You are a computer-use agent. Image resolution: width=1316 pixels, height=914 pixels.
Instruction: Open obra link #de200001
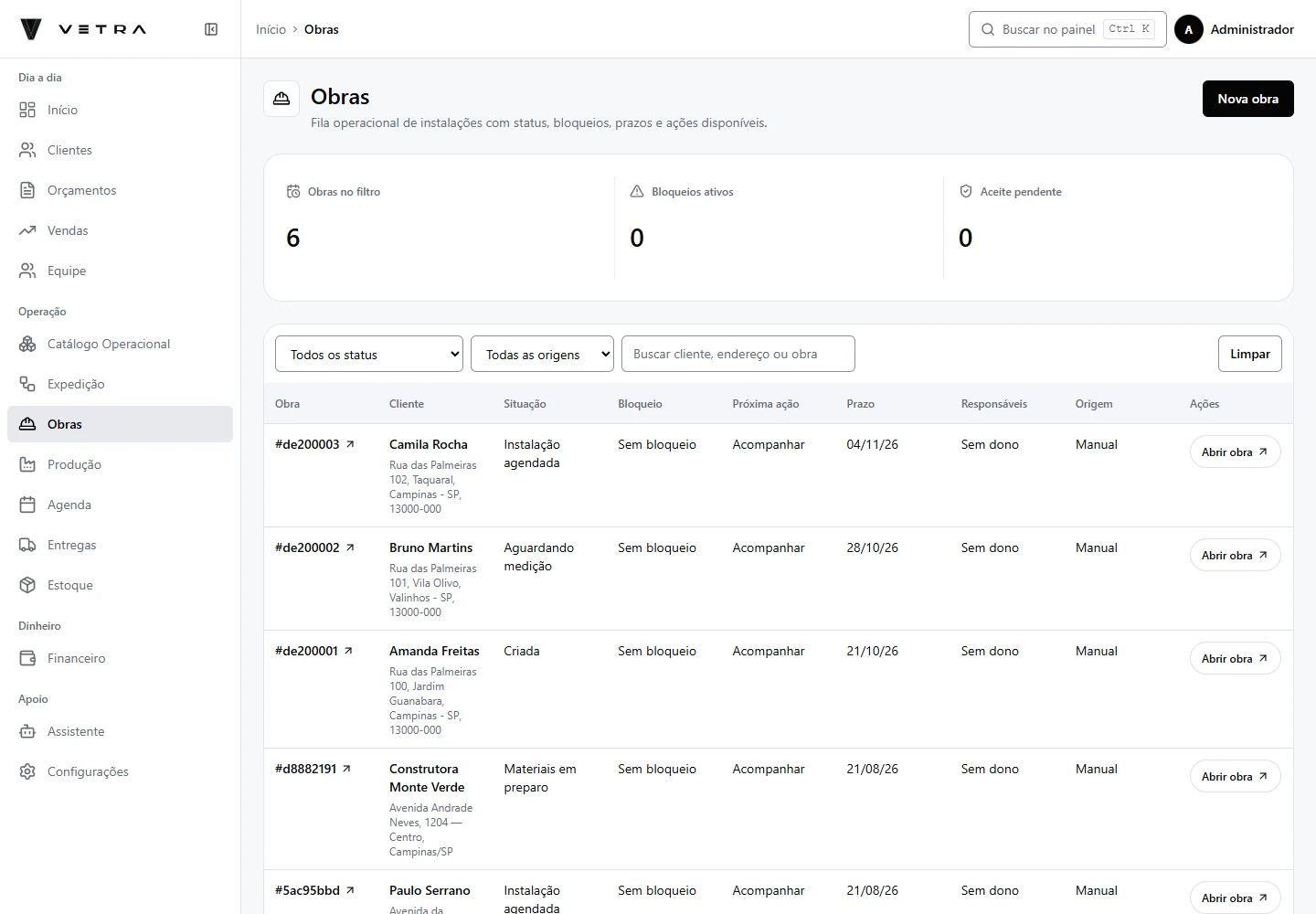313,651
